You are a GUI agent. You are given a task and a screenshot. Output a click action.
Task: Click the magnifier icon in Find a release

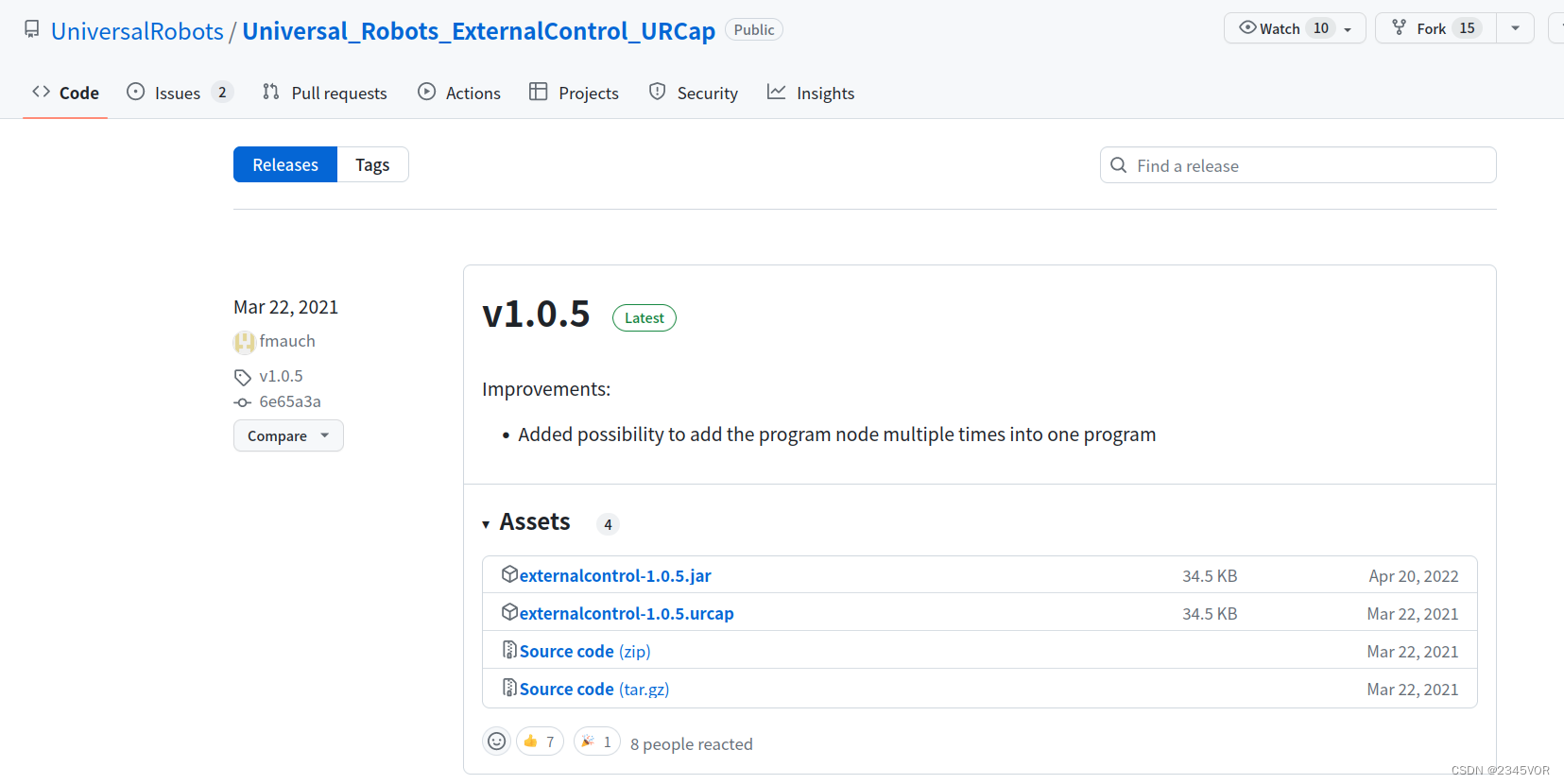pyautogui.click(x=1119, y=165)
